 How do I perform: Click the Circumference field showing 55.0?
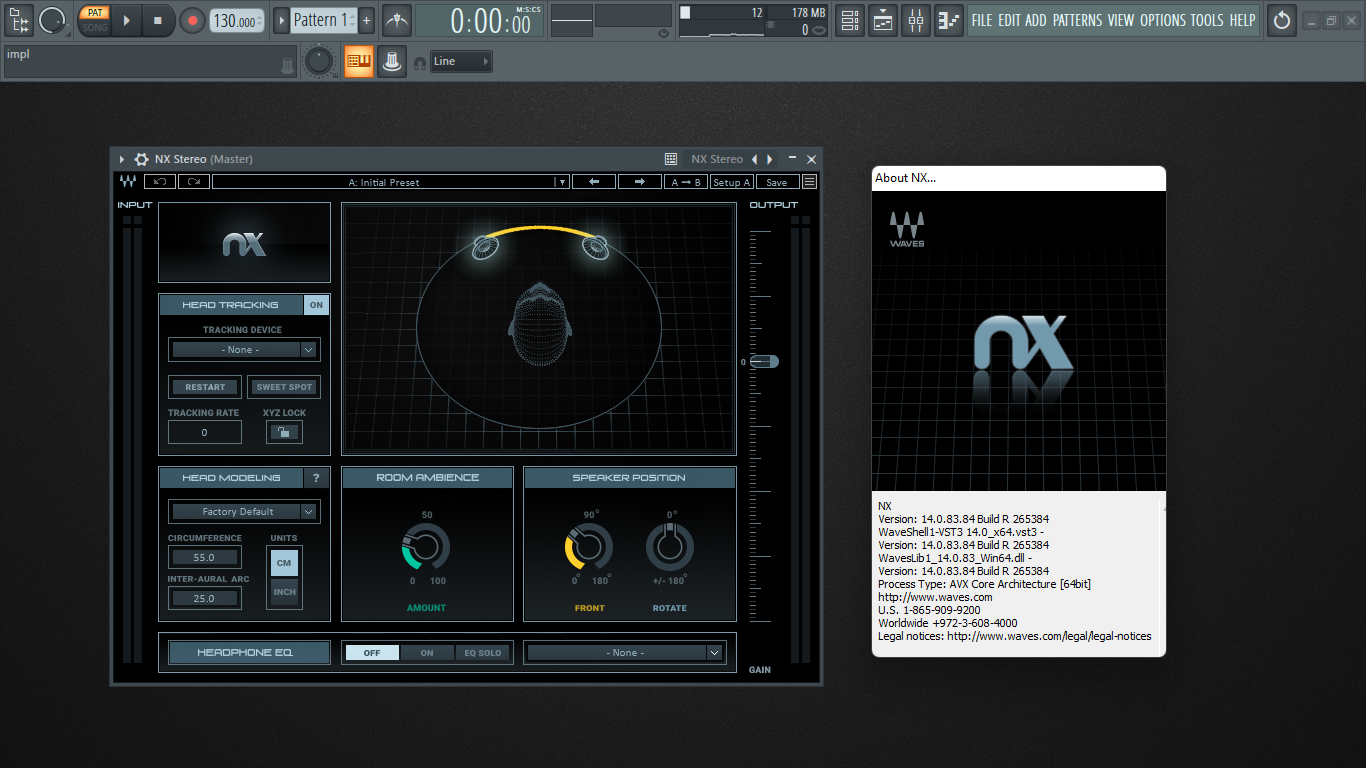[x=204, y=558]
